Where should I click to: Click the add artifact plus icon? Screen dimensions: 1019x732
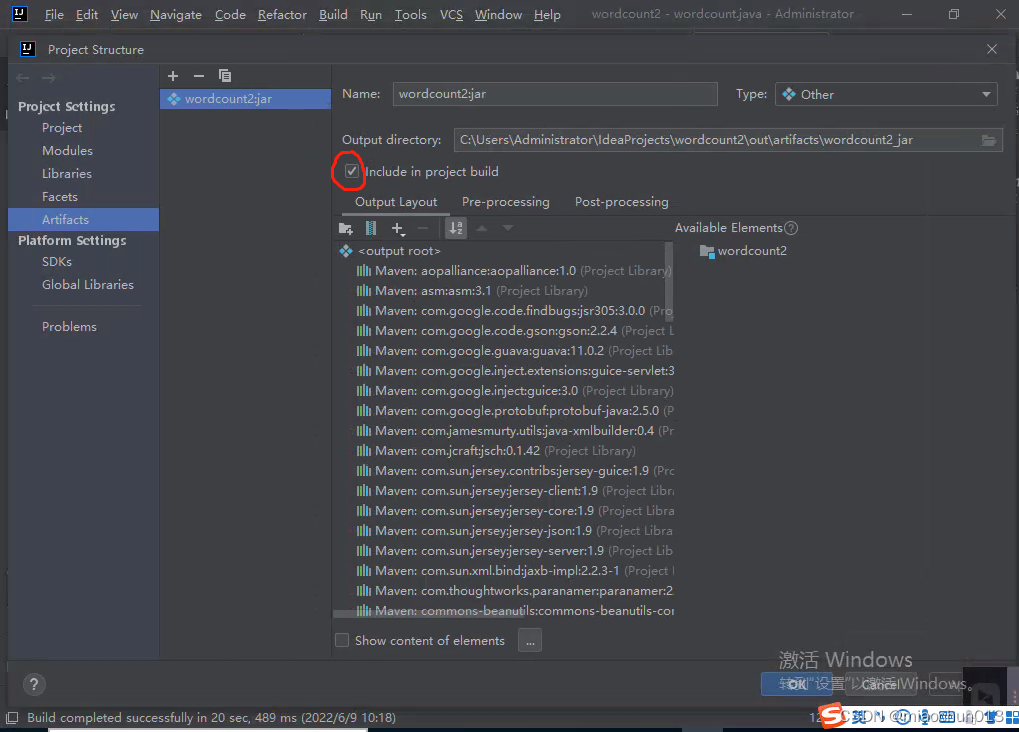pyautogui.click(x=173, y=76)
